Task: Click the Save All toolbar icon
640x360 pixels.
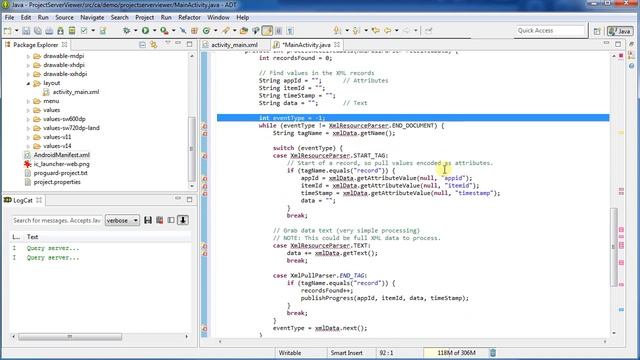Action: tap(38, 31)
